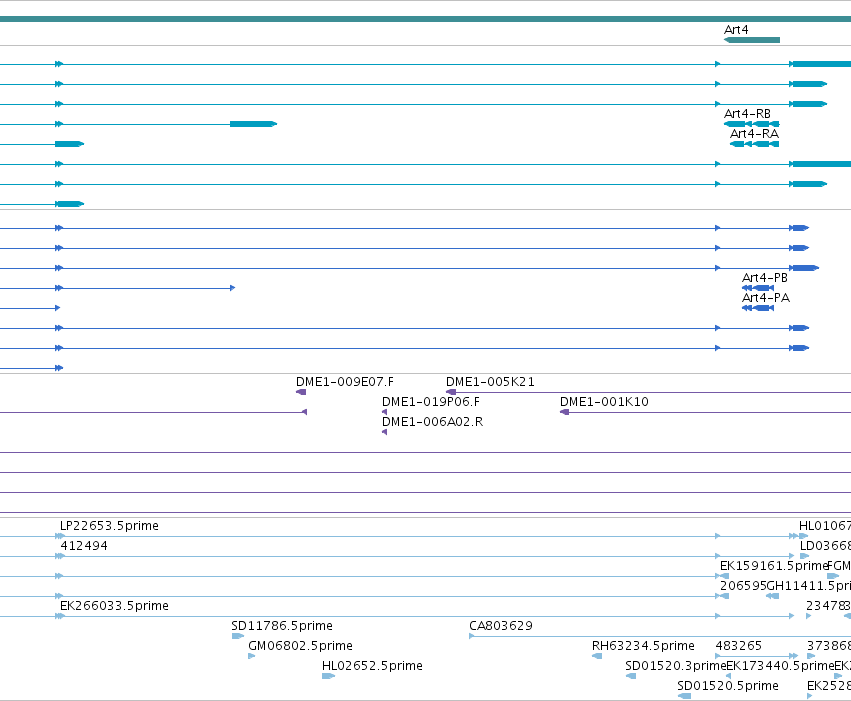This screenshot has width=851, height=701.
Task: Click the SD01520.5prime EST label
Action: (727, 686)
